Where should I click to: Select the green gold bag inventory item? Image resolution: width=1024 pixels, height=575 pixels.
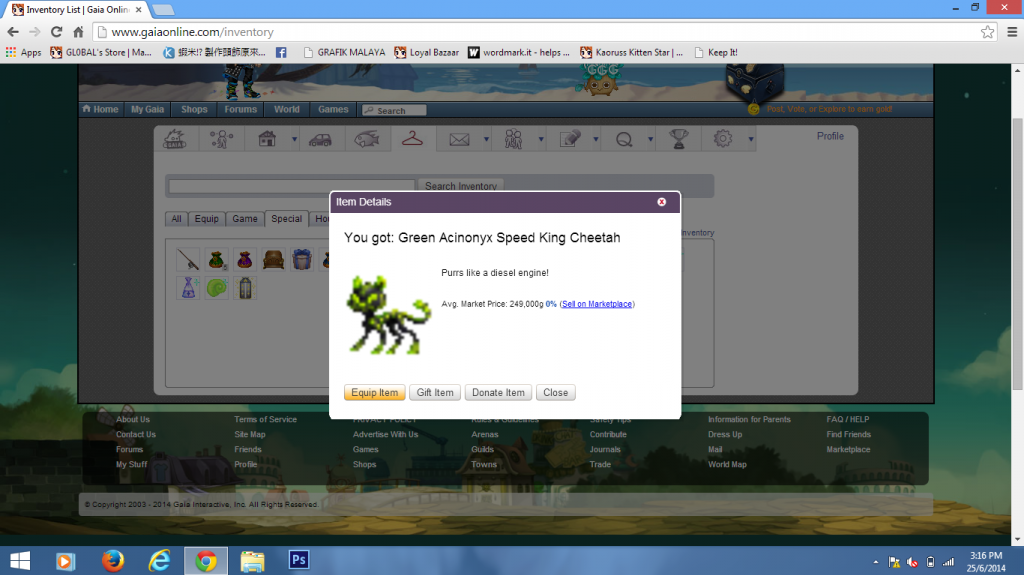pyautogui.click(x=217, y=259)
